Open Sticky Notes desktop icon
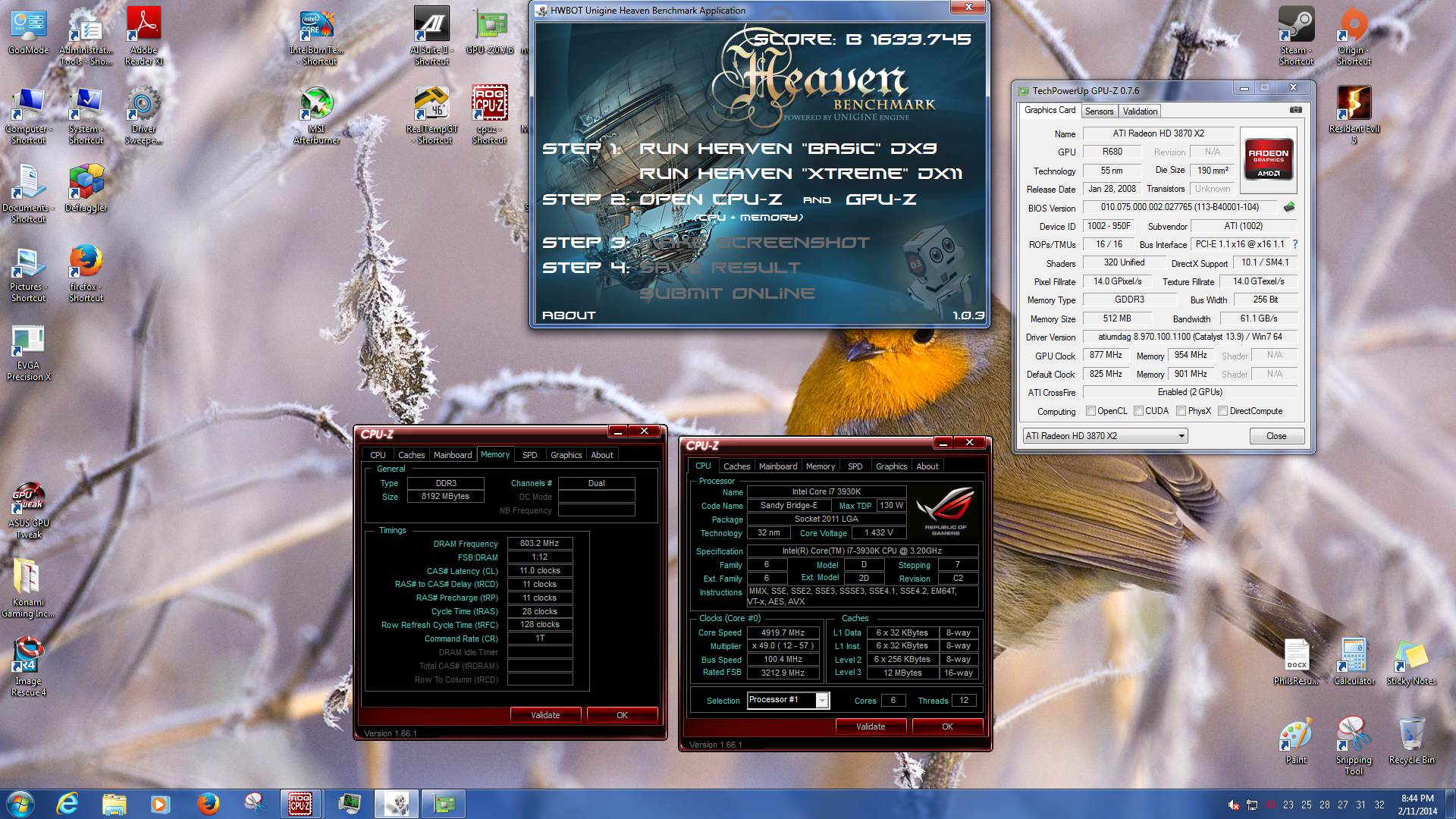 [x=1411, y=662]
